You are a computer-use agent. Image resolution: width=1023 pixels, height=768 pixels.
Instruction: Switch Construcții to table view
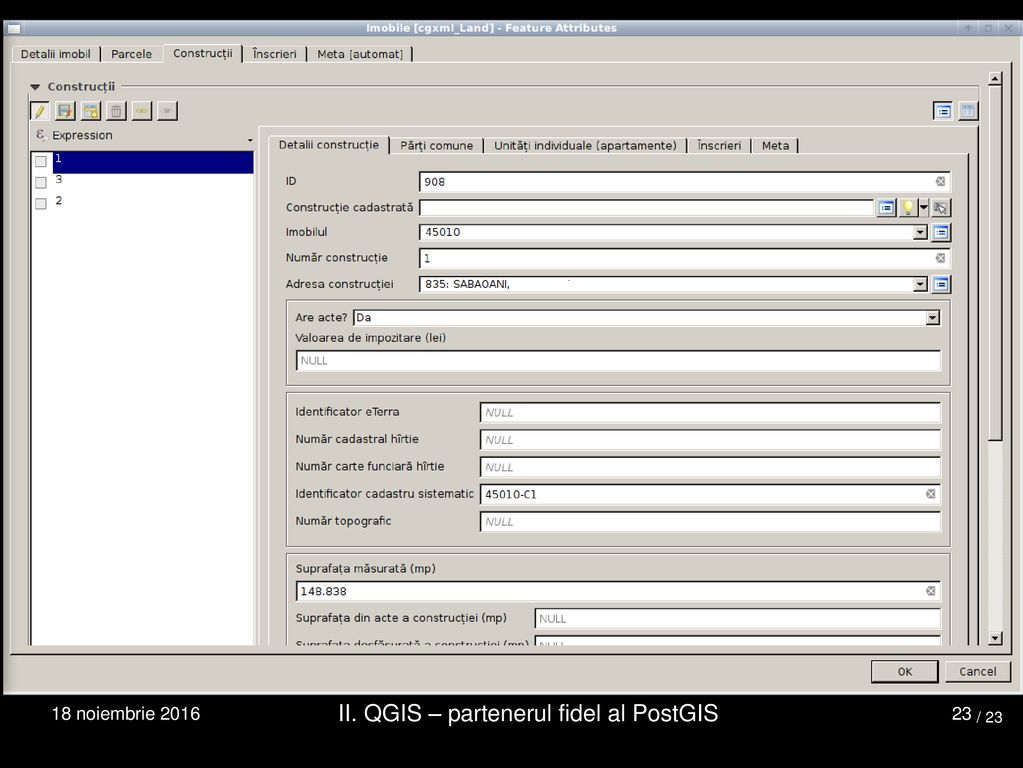[968, 112]
